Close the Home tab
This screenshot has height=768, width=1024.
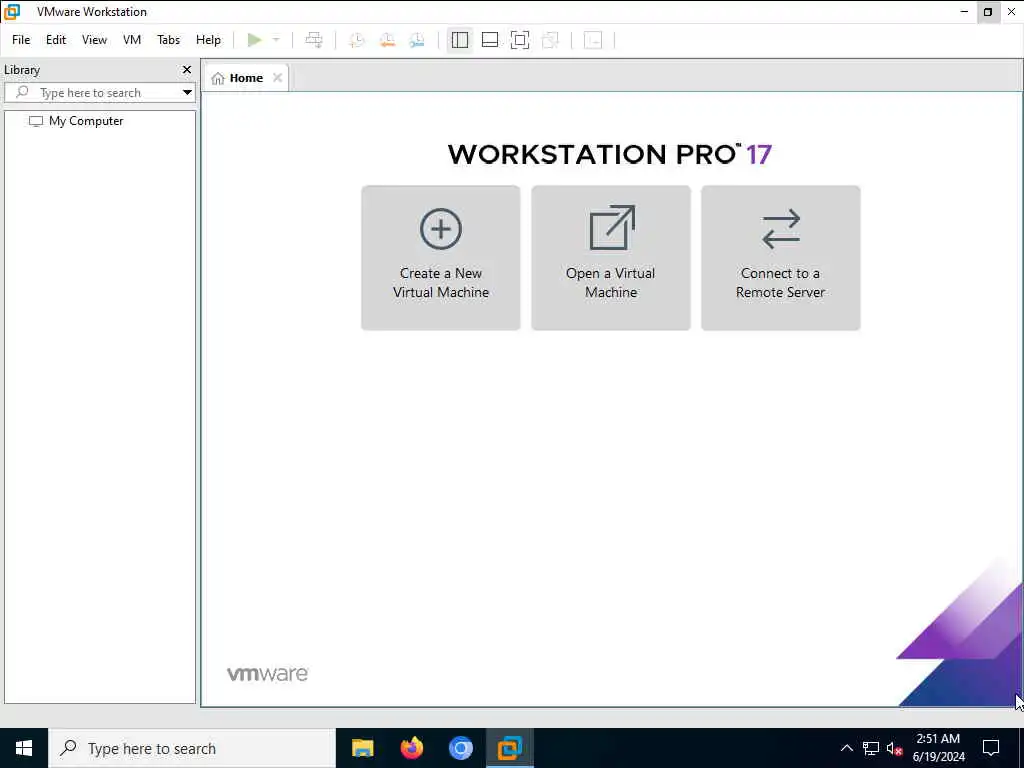(x=278, y=78)
